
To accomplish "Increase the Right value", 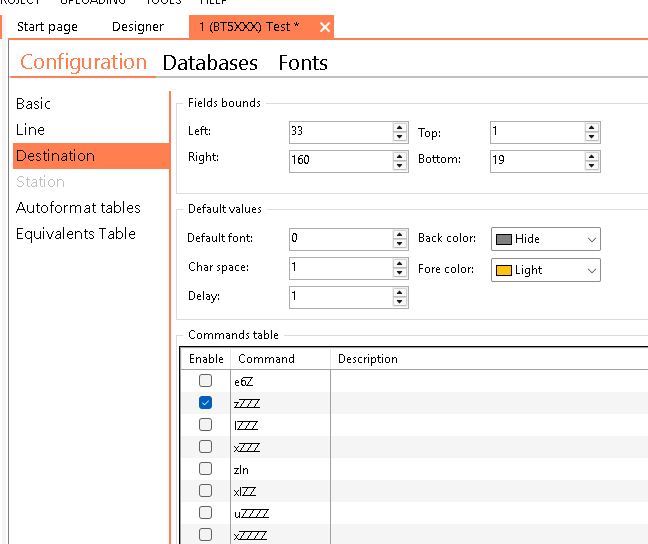I will click(400, 156).
